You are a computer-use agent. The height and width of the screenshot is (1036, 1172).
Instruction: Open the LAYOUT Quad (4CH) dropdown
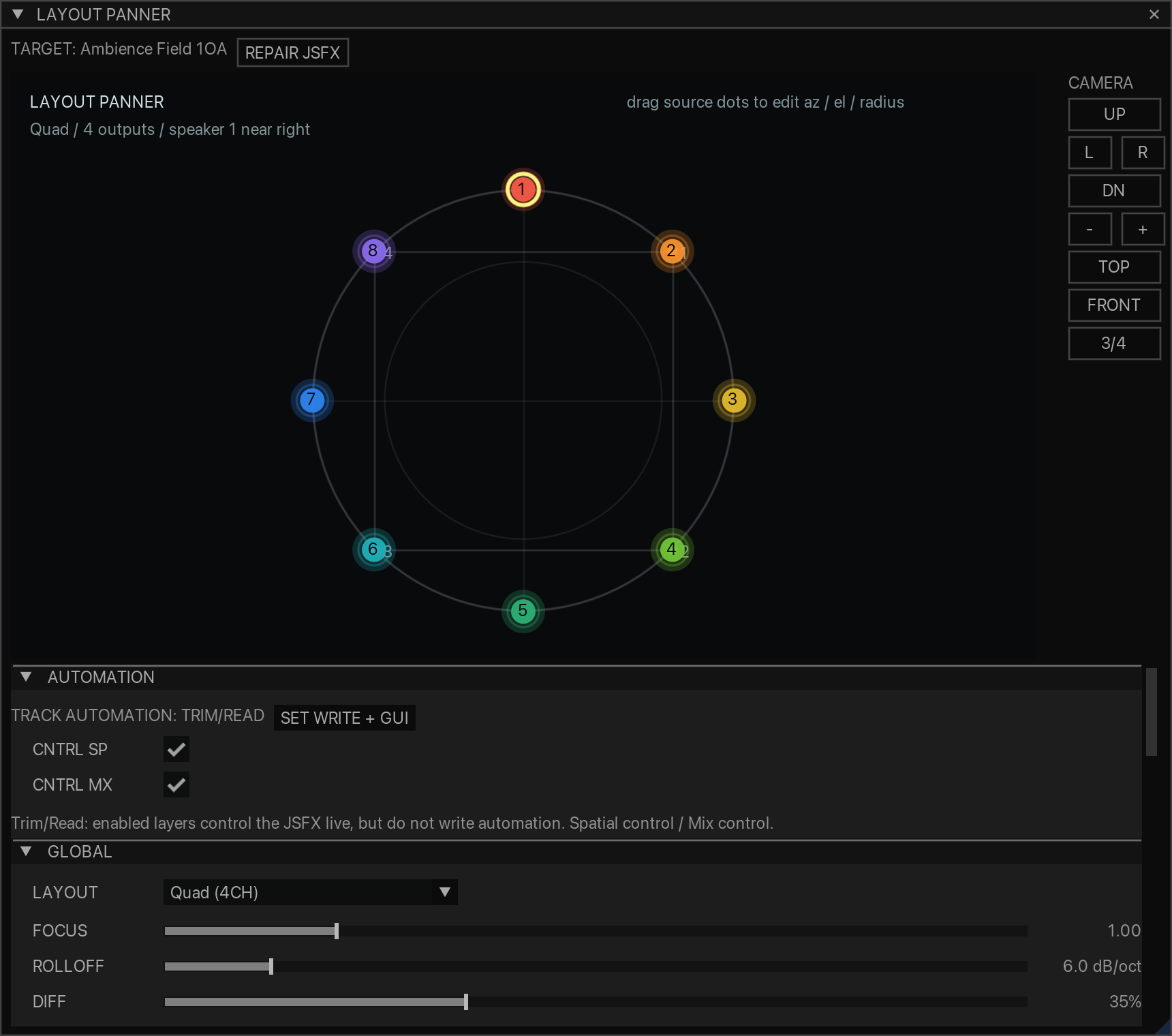(310, 892)
